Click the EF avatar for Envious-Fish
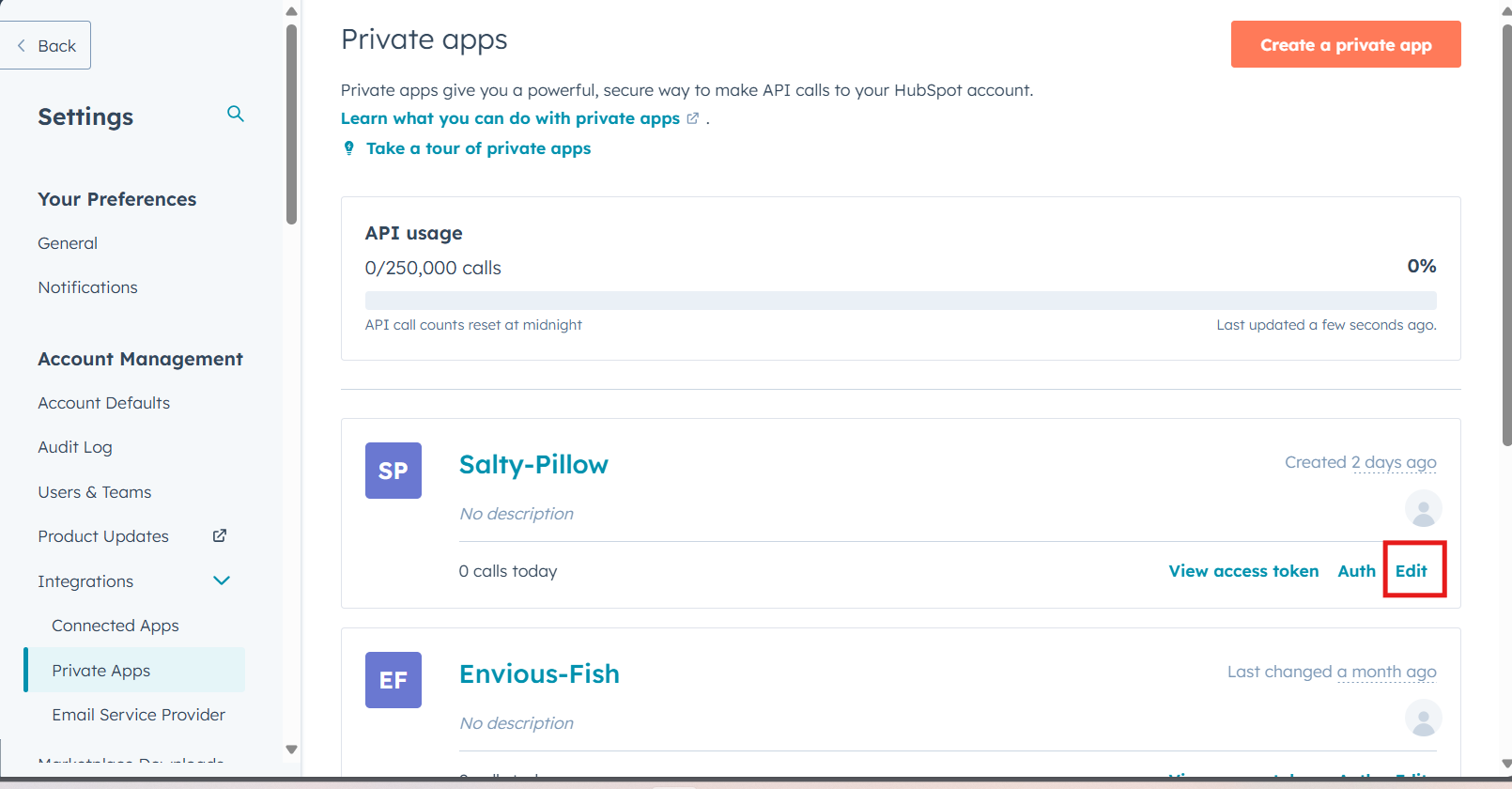This screenshot has height=789, width=1512. click(393, 680)
